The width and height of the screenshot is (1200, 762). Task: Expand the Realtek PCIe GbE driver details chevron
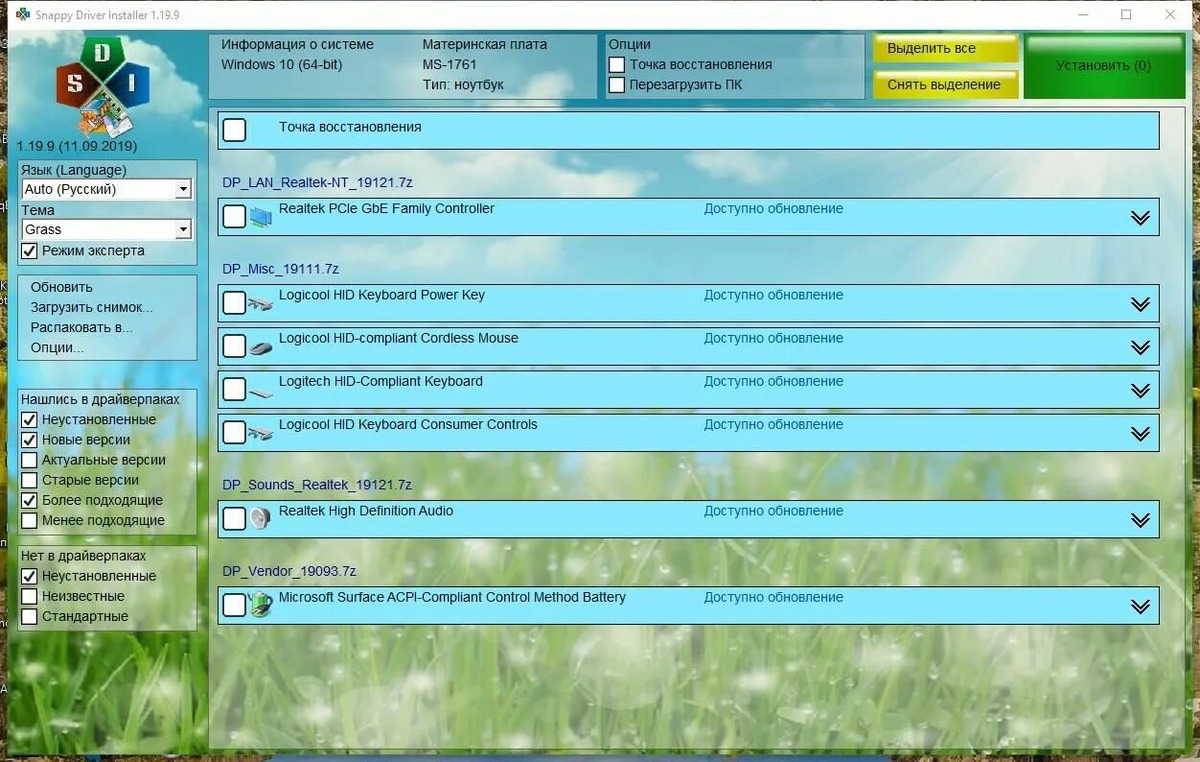point(1139,216)
